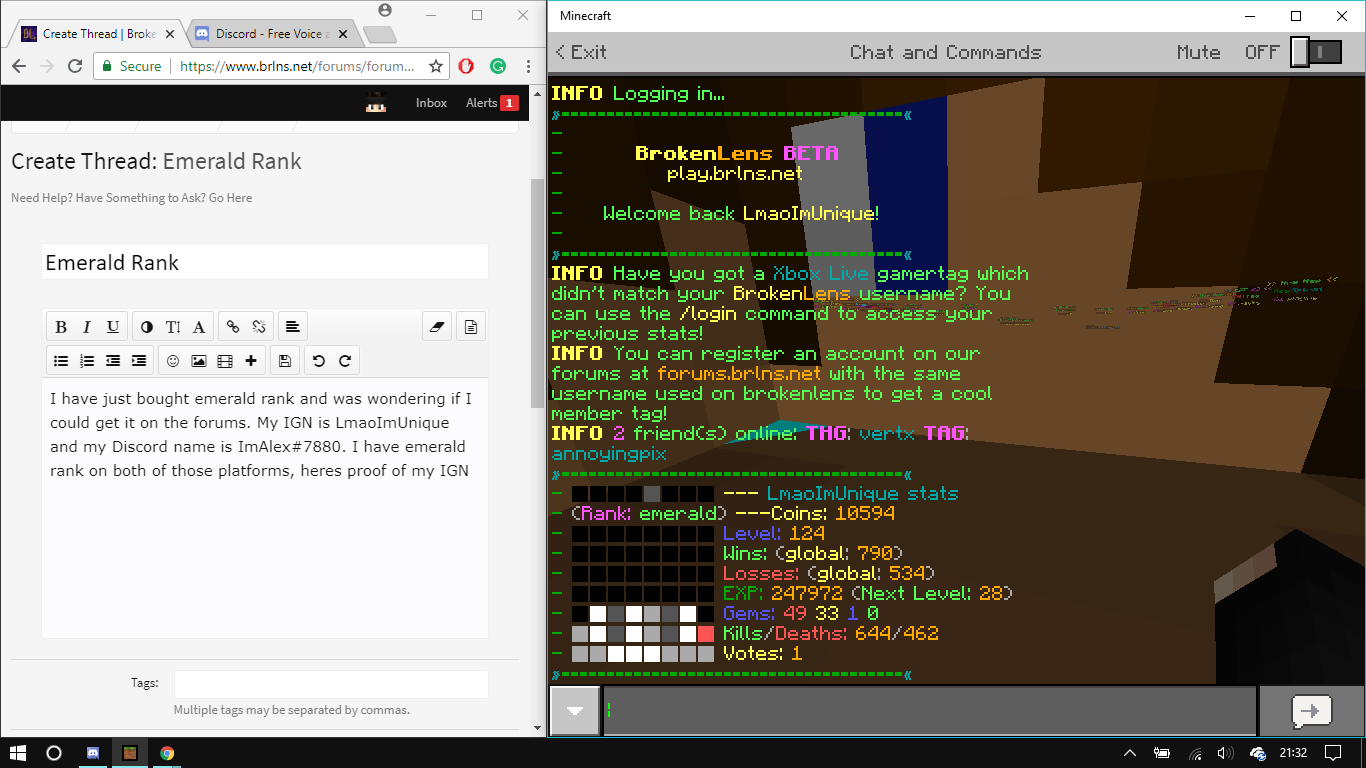Outdent the selected text
Screen dimensions: 1366x768
coord(113,360)
